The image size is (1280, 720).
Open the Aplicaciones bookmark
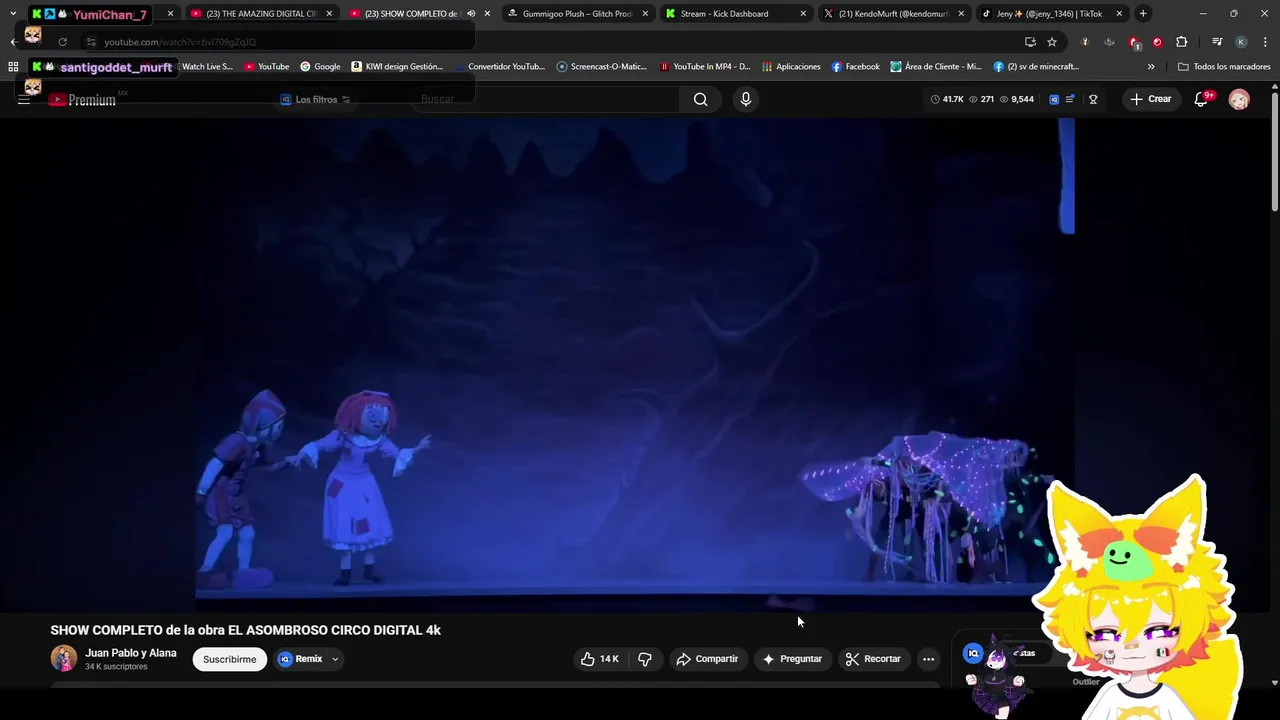(x=791, y=67)
